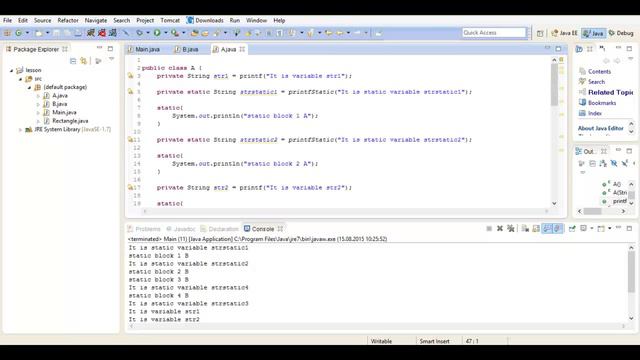Viewport: 640px width, 360px height.
Task: Open the Navigate menu
Action: pos(96,20)
